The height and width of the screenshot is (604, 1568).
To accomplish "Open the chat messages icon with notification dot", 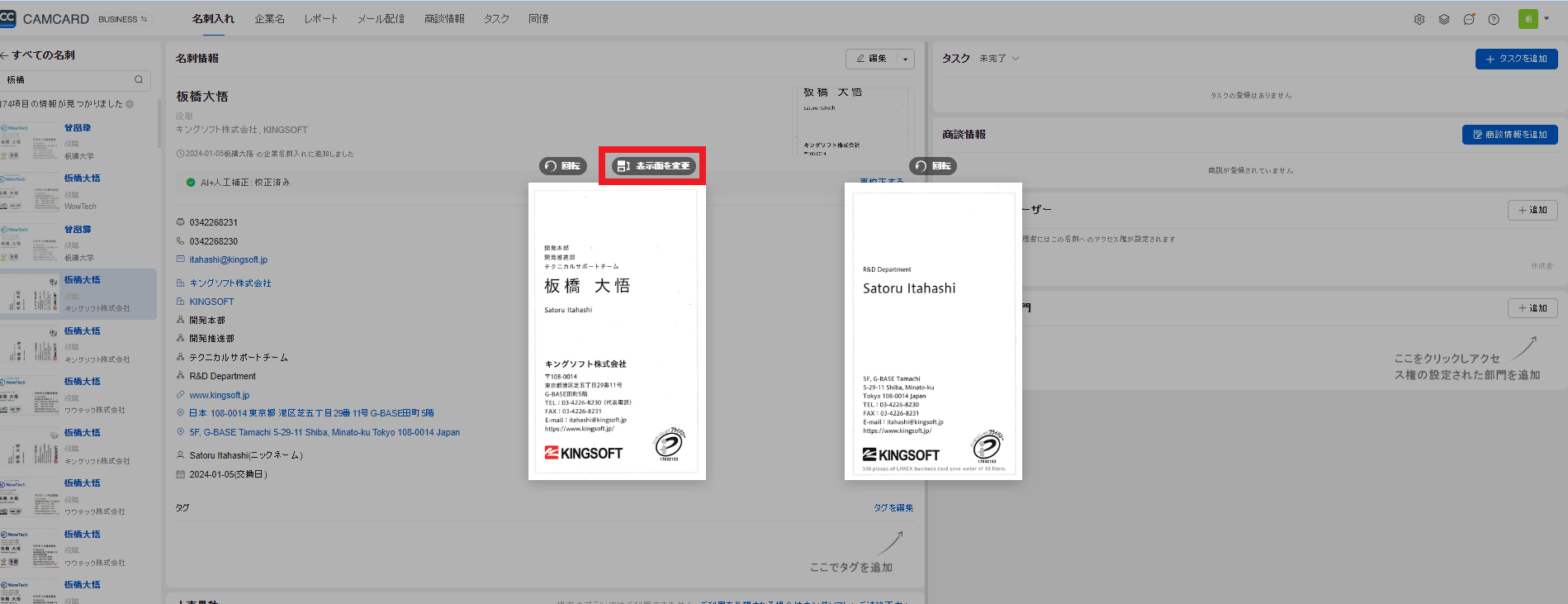I will (x=1469, y=19).
